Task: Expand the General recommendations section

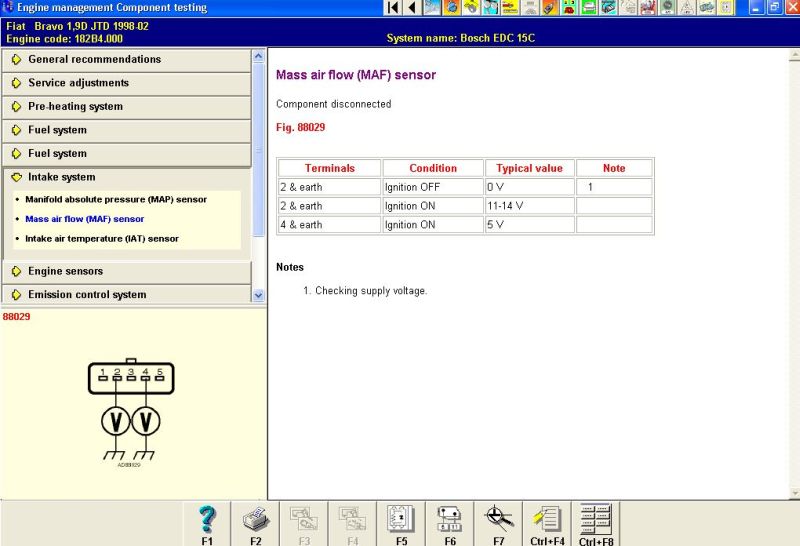Action: click(x=94, y=59)
